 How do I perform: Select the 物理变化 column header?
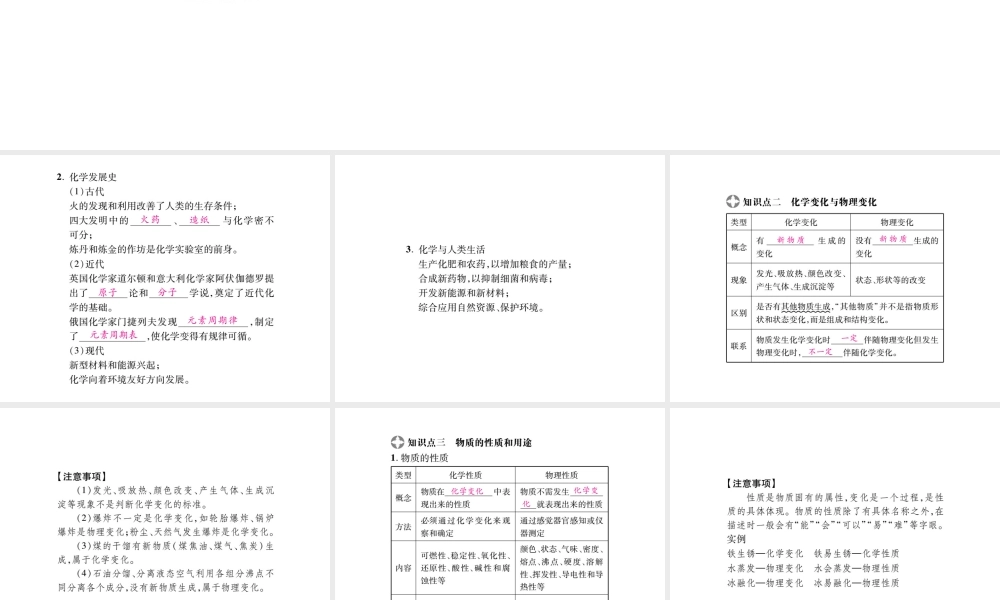pos(898,221)
